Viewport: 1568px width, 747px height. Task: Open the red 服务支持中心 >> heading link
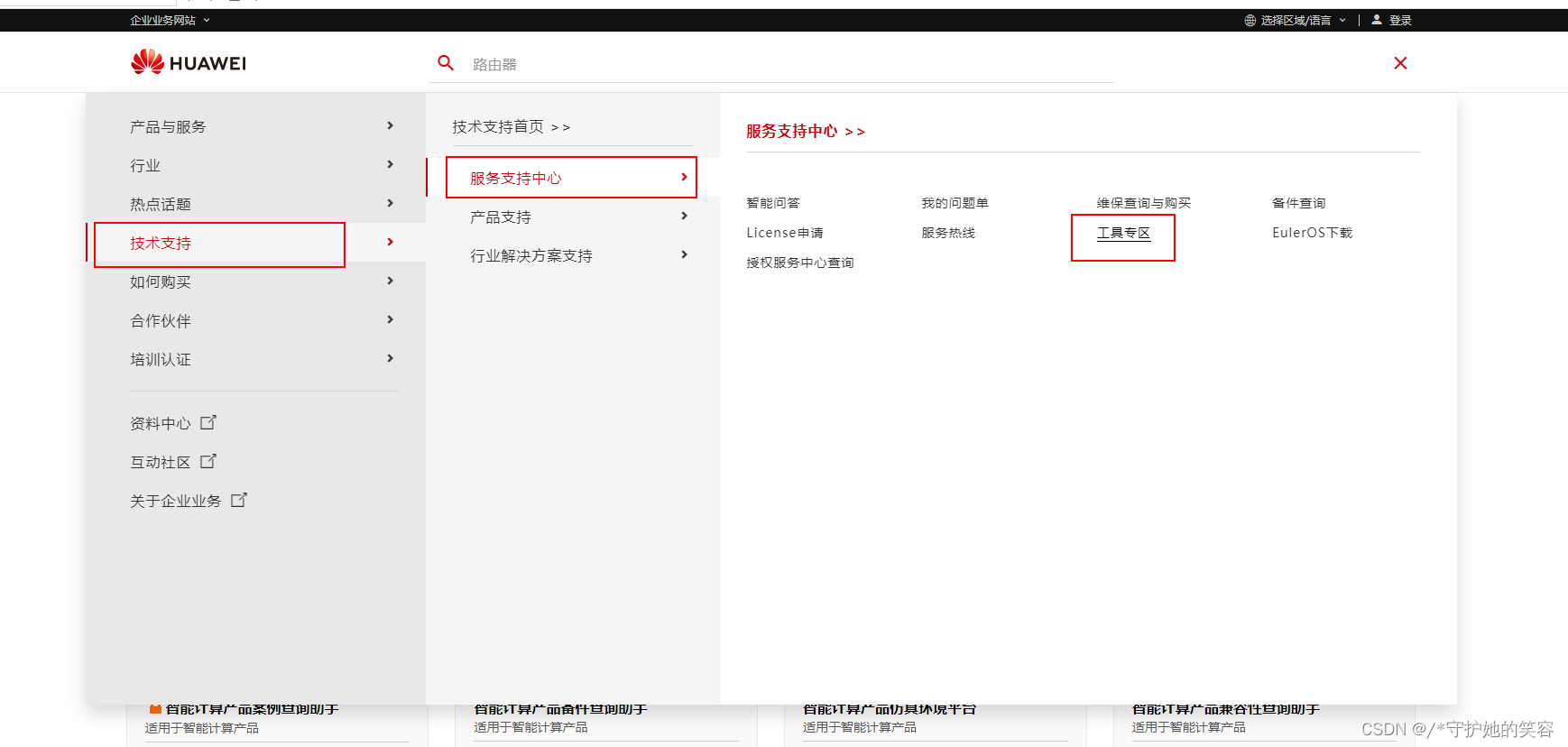(806, 132)
